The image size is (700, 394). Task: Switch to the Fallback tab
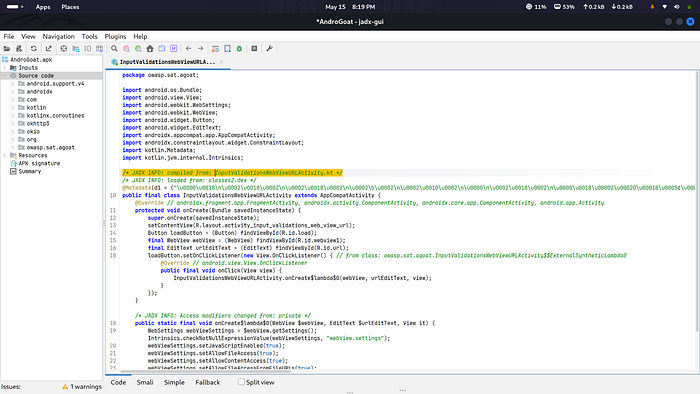click(x=208, y=382)
